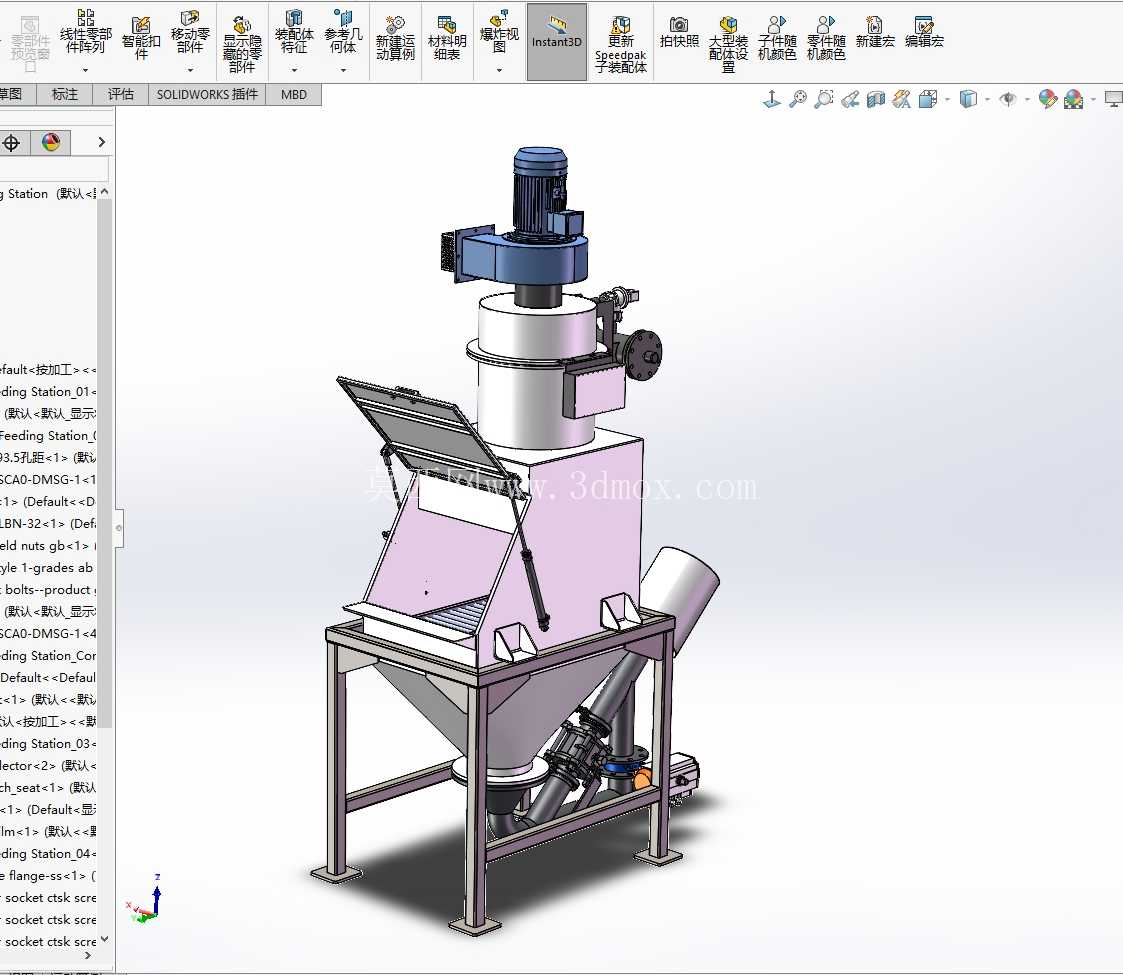Select 'Feeding Station_01' tree item
1123x975 pixels.
(47, 392)
